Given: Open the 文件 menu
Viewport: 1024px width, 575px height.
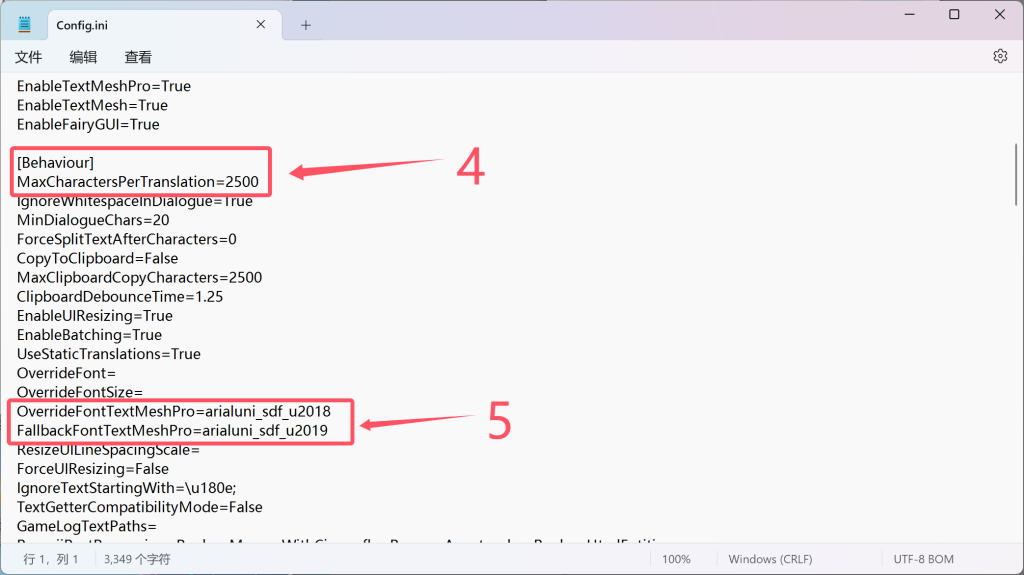Looking at the screenshot, I should coord(29,58).
